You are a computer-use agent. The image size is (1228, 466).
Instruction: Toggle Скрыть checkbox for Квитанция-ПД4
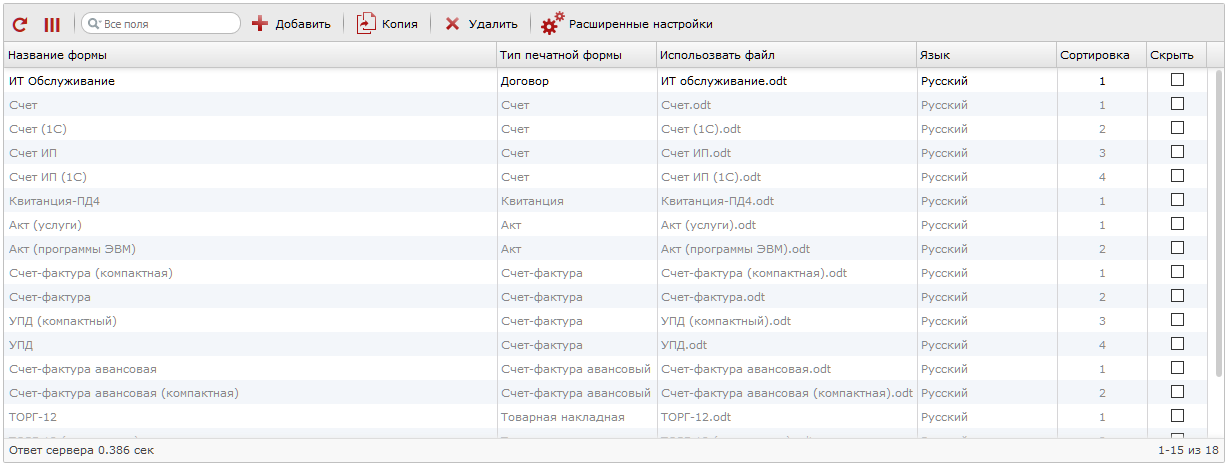(x=1177, y=200)
